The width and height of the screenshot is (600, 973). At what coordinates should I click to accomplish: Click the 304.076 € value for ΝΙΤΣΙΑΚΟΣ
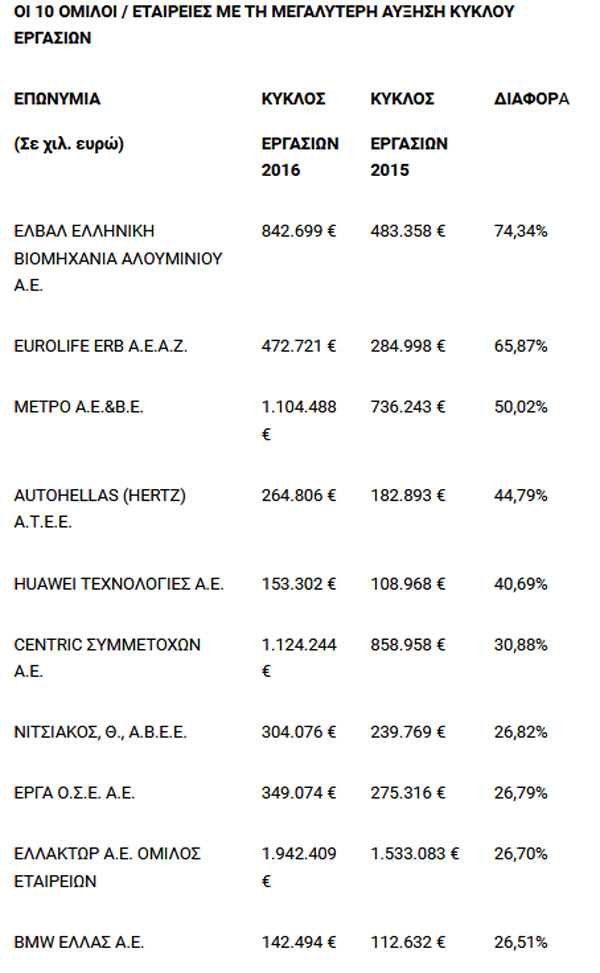(x=299, y=733)
